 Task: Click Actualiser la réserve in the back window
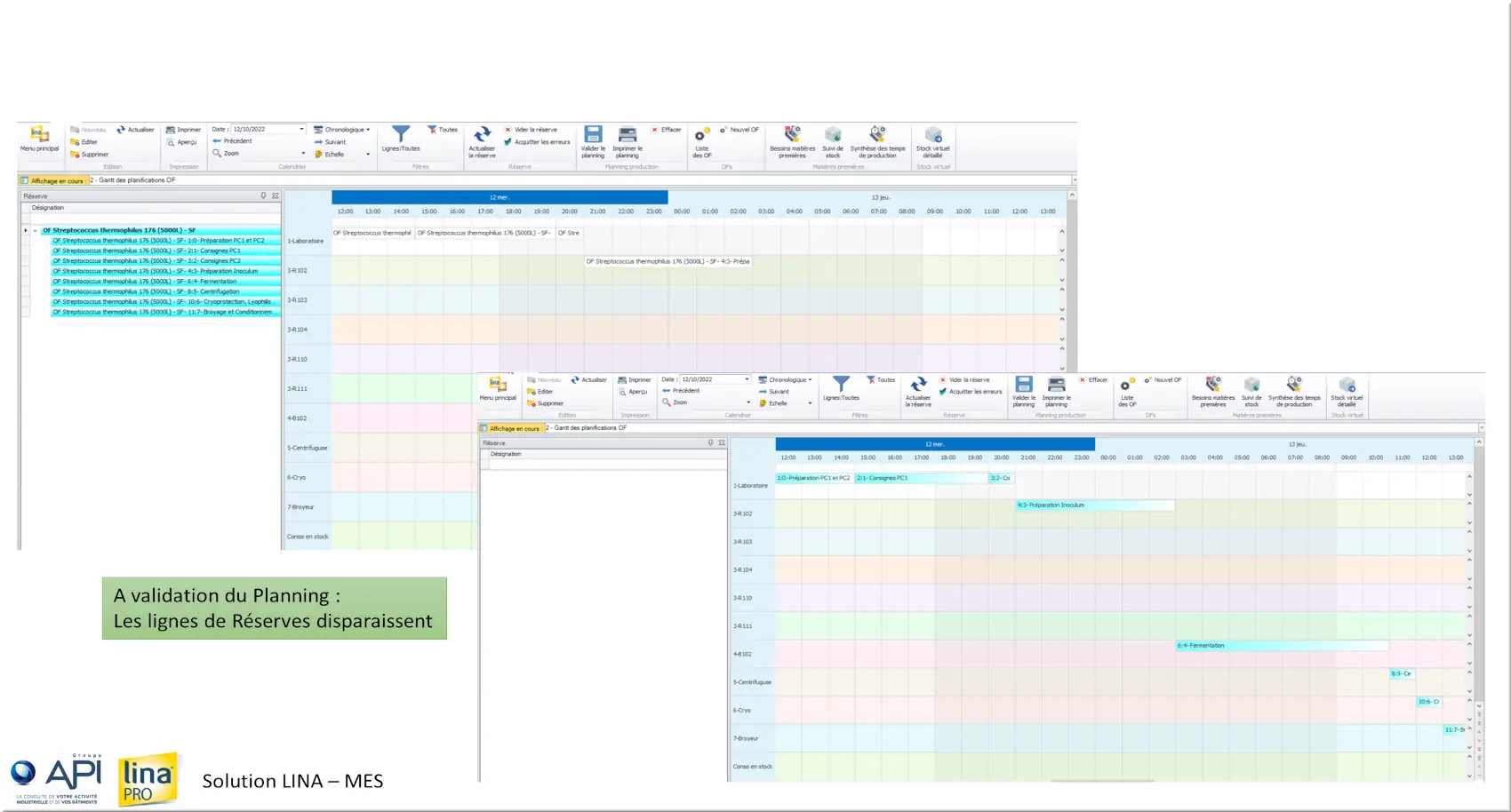482,142
